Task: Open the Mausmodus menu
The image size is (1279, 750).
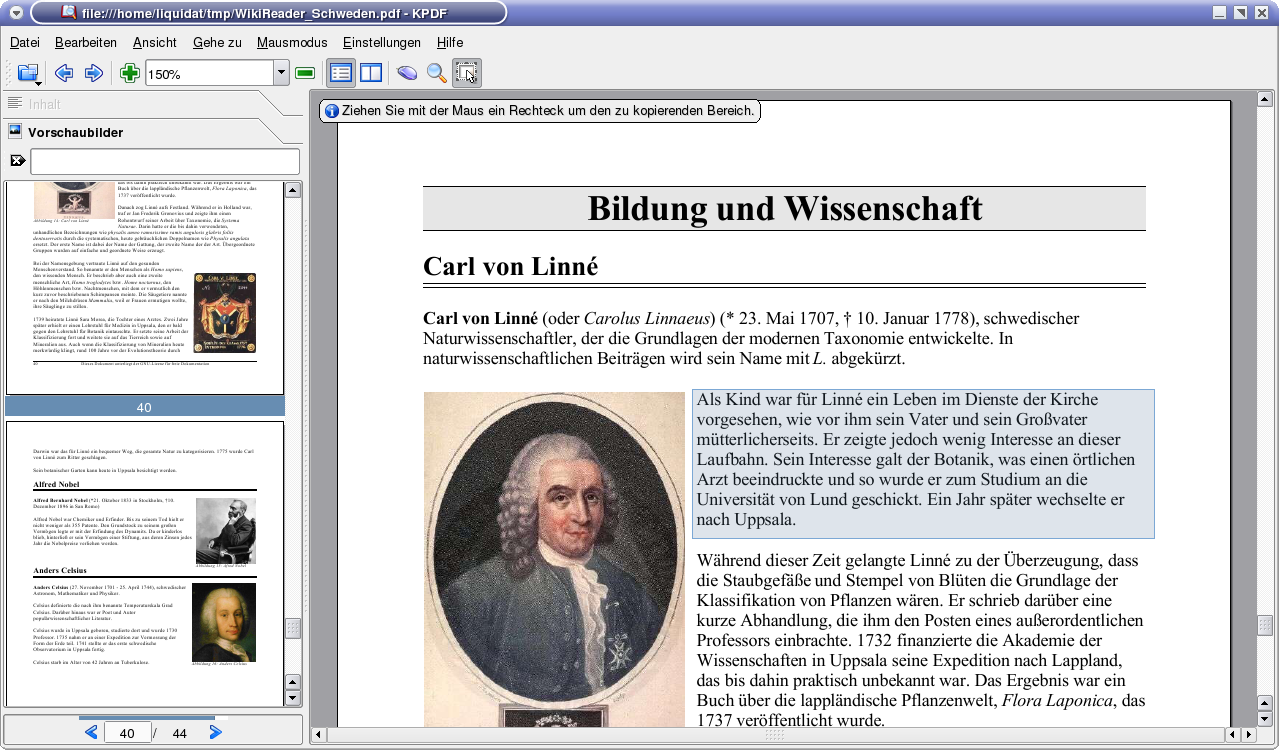Action: (x=292, y=42)
